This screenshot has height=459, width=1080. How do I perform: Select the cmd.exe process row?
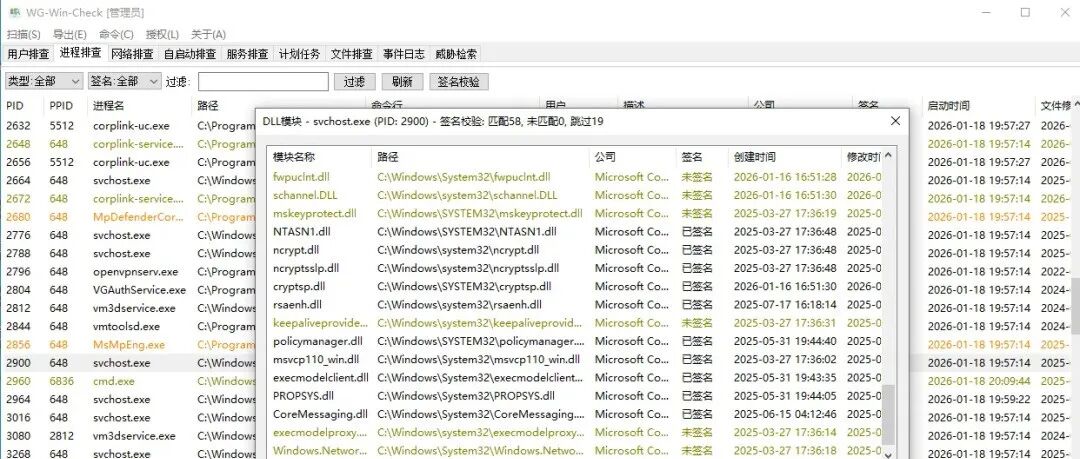point(129,381)
